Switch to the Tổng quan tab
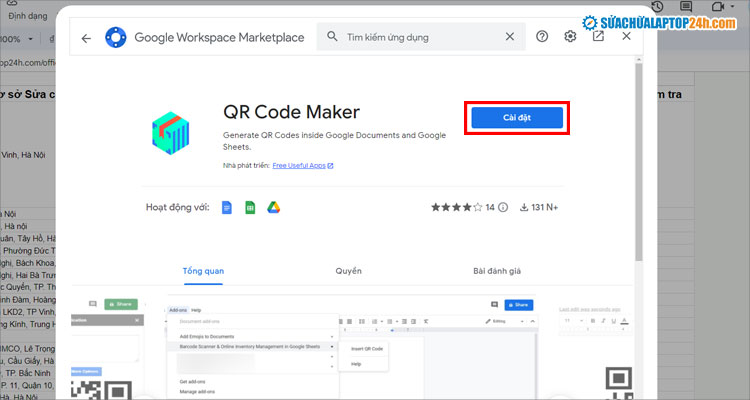Image resolution: width=750 pixels, height=400 pixels. click(x=204, y=271)
